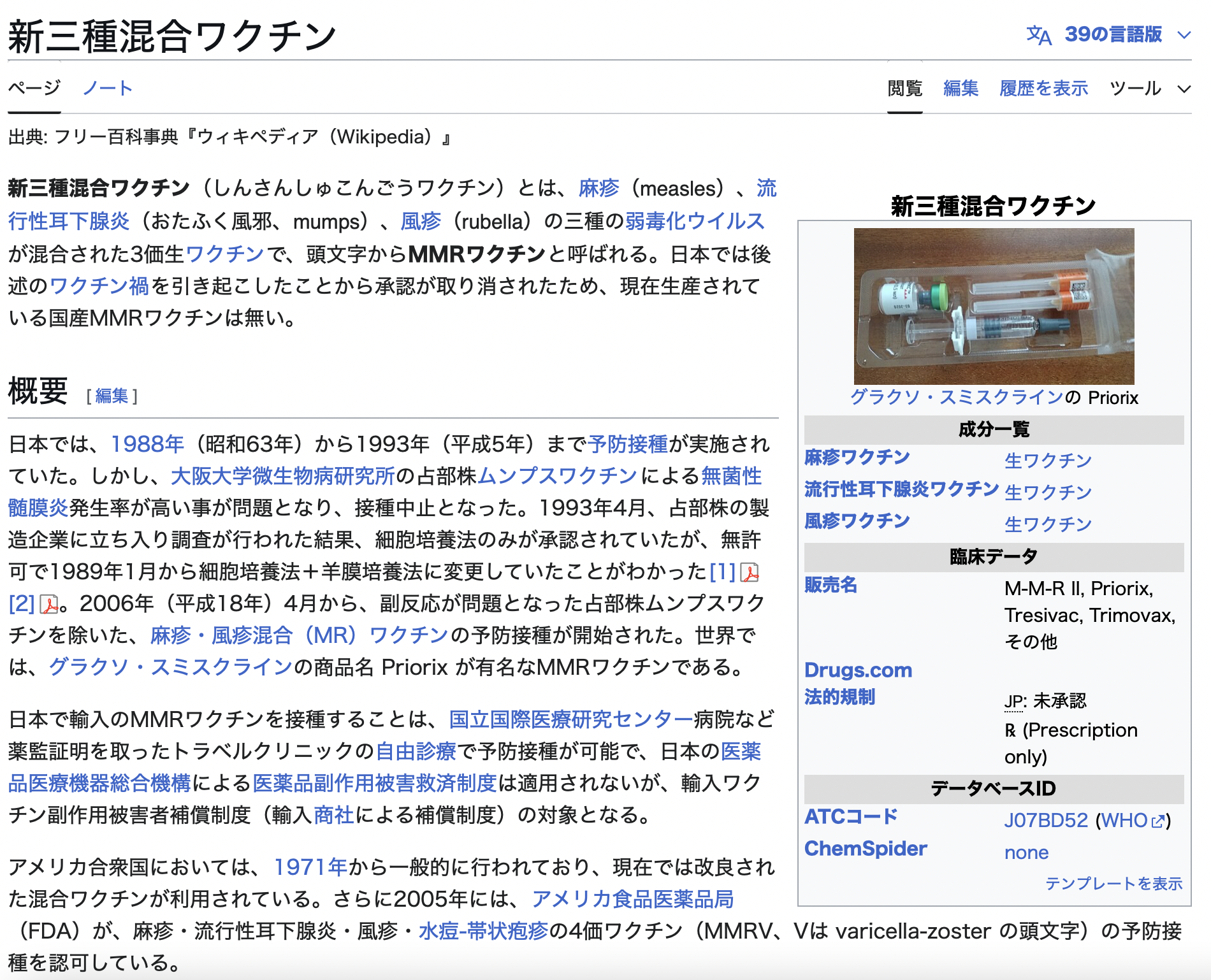Open the 1971年 link
Screen dimensions: 1211x980
coord(310,867)
